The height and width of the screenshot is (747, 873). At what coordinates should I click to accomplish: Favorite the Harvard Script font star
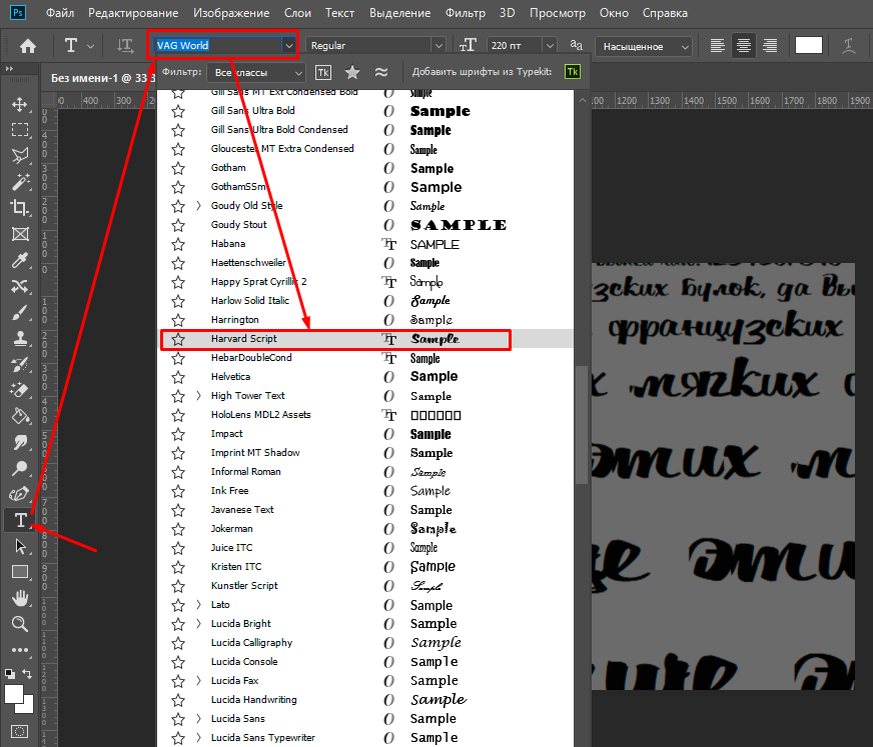[x=178, y=339]
